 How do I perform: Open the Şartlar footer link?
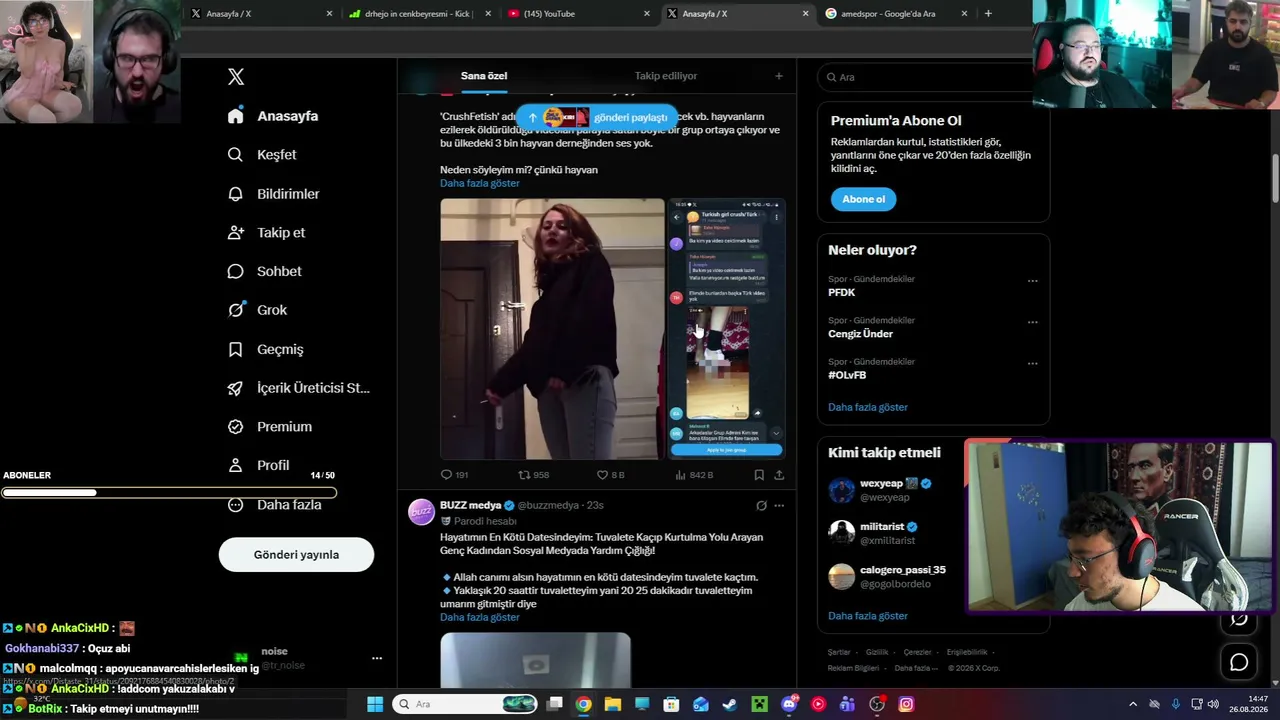coord(839,652)
